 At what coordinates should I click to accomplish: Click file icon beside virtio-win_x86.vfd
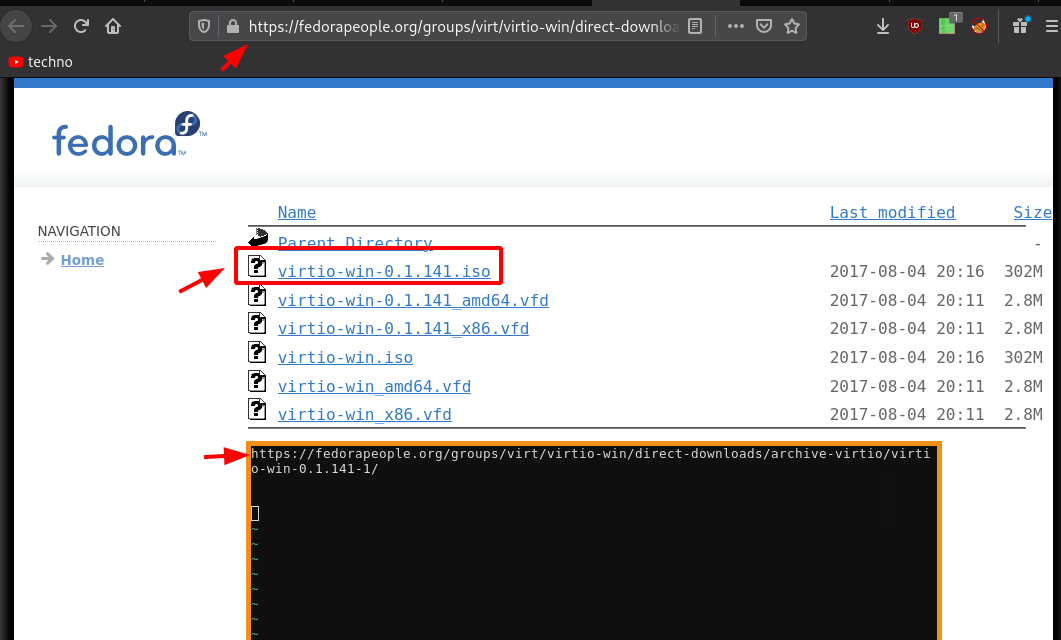(x=257, y=409)
